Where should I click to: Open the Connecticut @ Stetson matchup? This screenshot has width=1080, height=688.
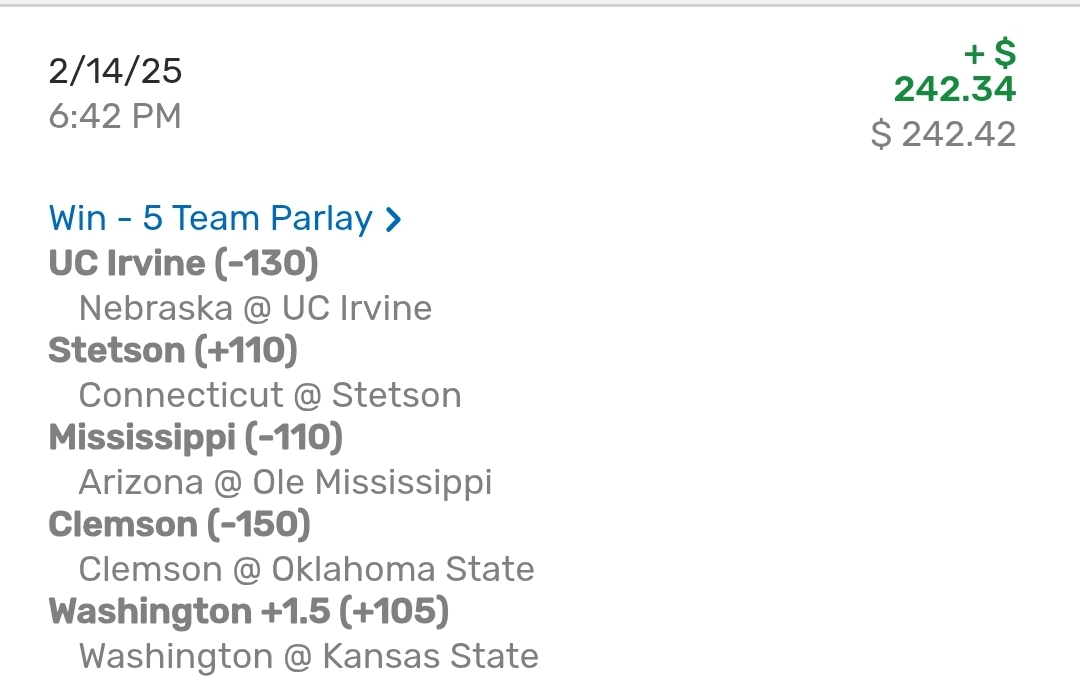point(270,395)
